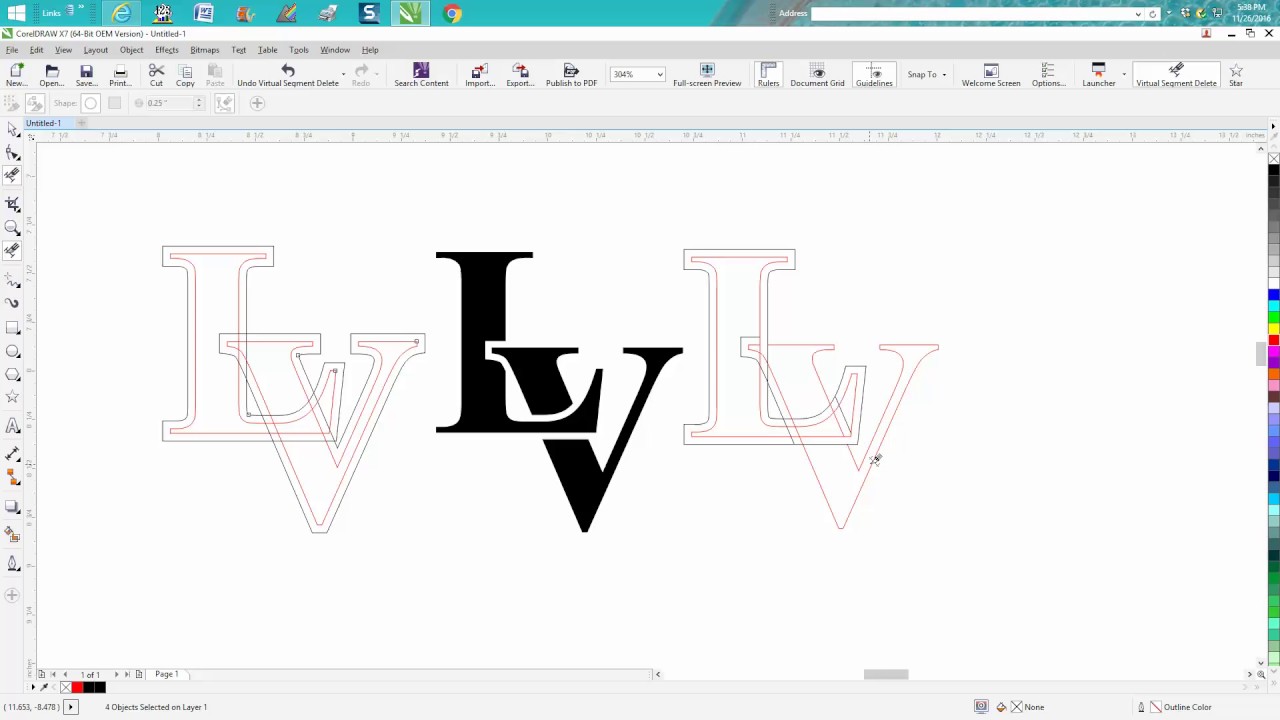Screen dimensions: 1280x720
Task: Expand the document palette menu arrow
Action: (x=32, y=687)
